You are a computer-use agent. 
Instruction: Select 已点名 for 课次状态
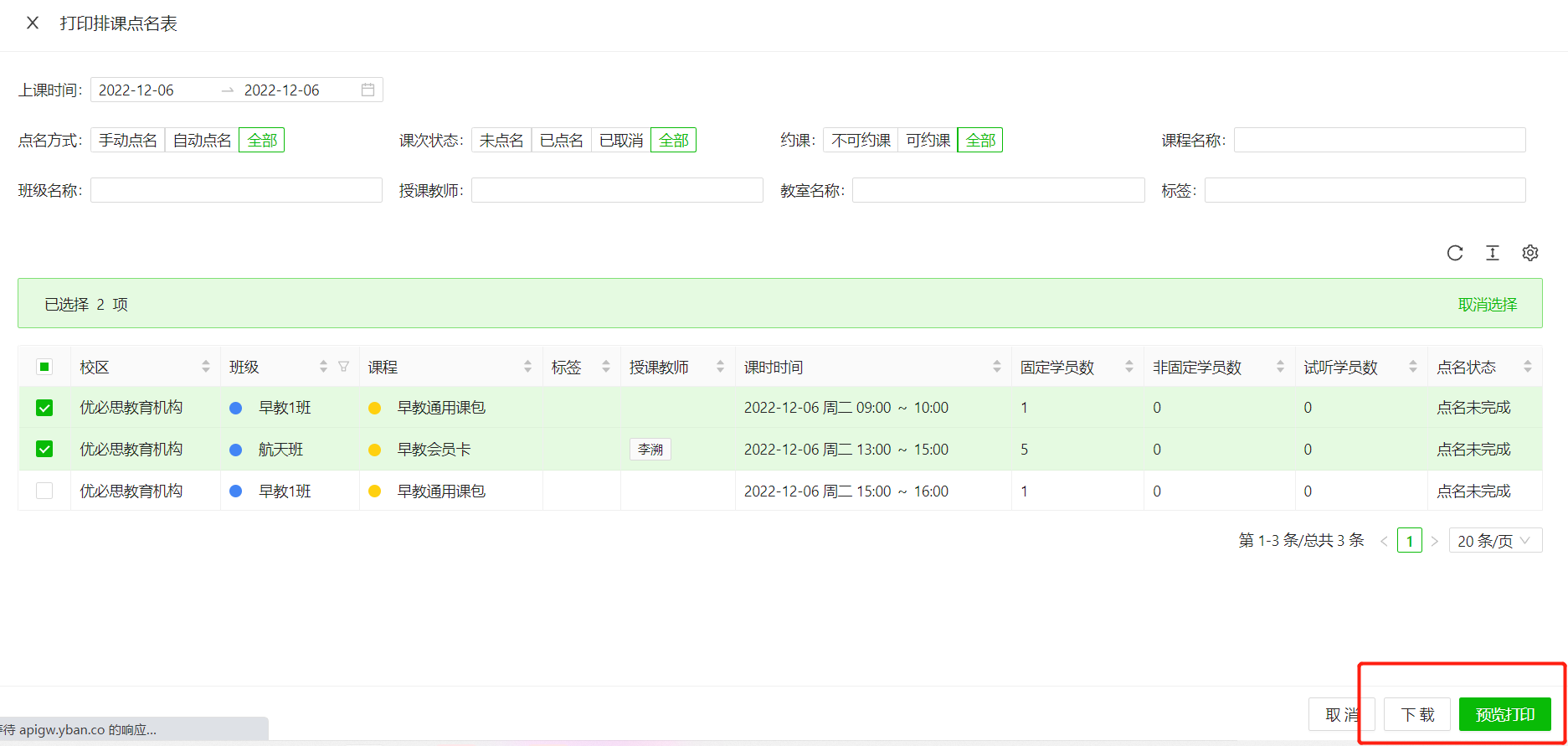point(562,140)
